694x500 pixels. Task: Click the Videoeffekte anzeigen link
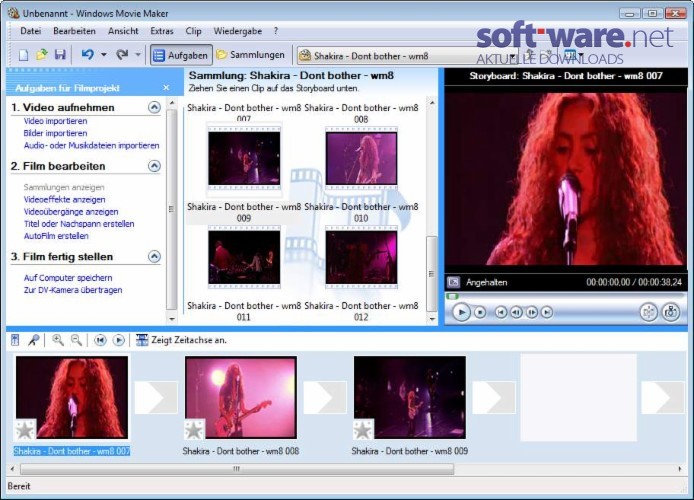64,200
